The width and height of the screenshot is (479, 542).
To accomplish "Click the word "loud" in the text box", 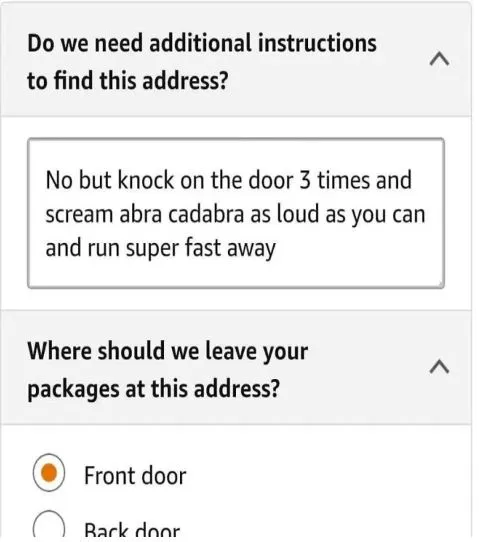I will pos(298,214).
